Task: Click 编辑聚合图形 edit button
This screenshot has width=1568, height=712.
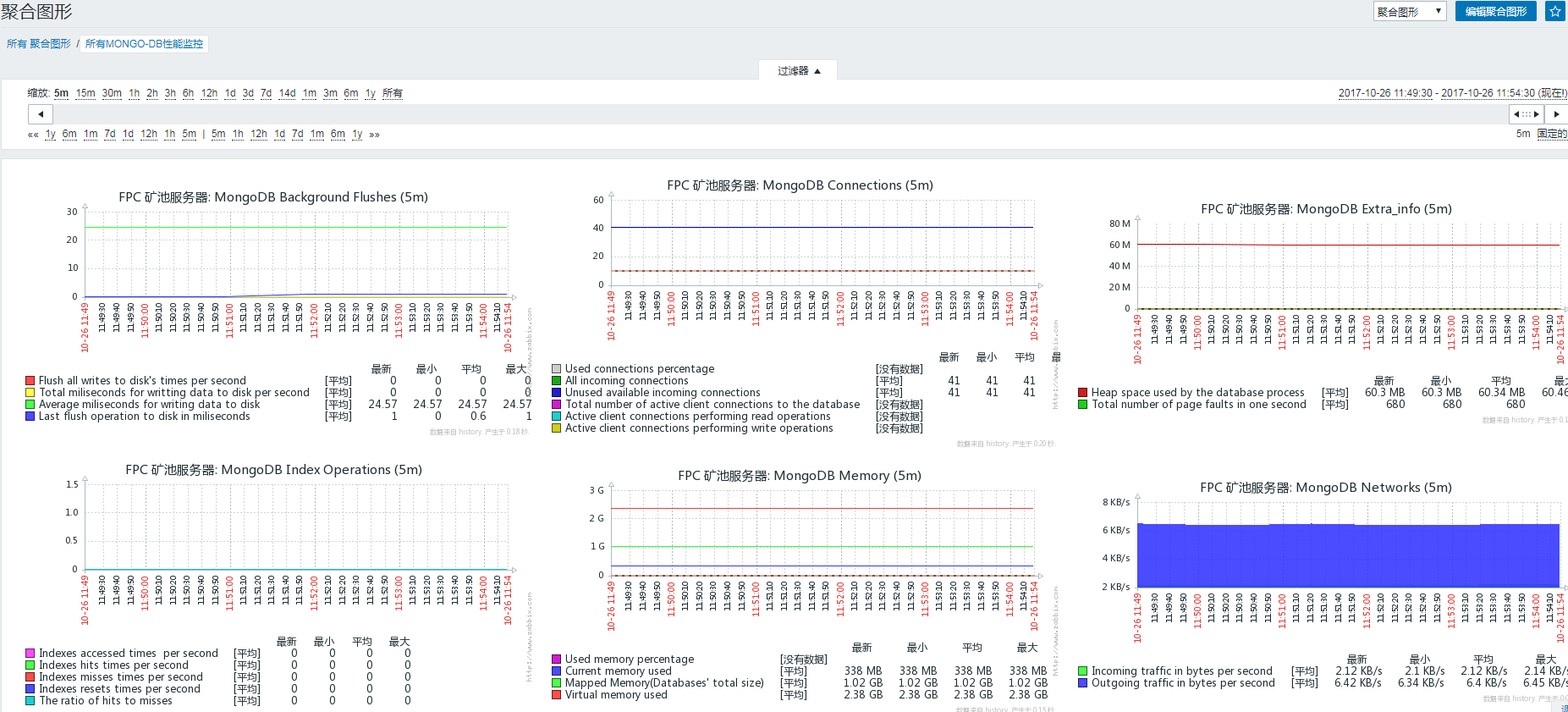Action: pyautogui.click(x=1495, y=11)
